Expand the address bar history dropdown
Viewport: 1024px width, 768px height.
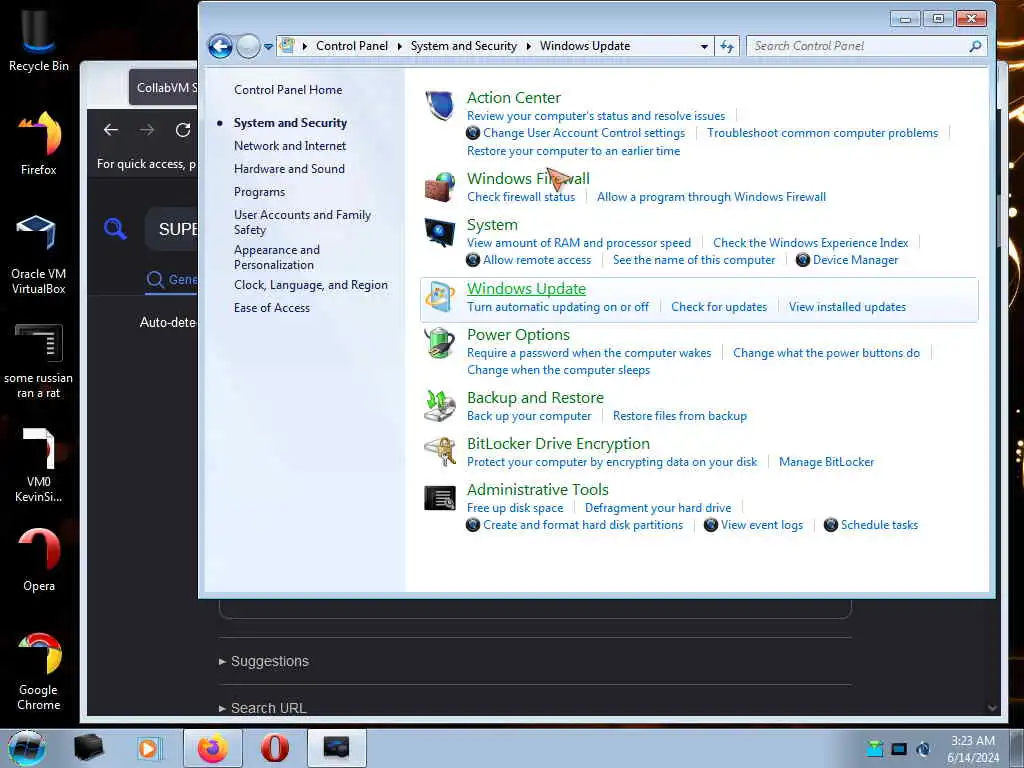point(704,46)
